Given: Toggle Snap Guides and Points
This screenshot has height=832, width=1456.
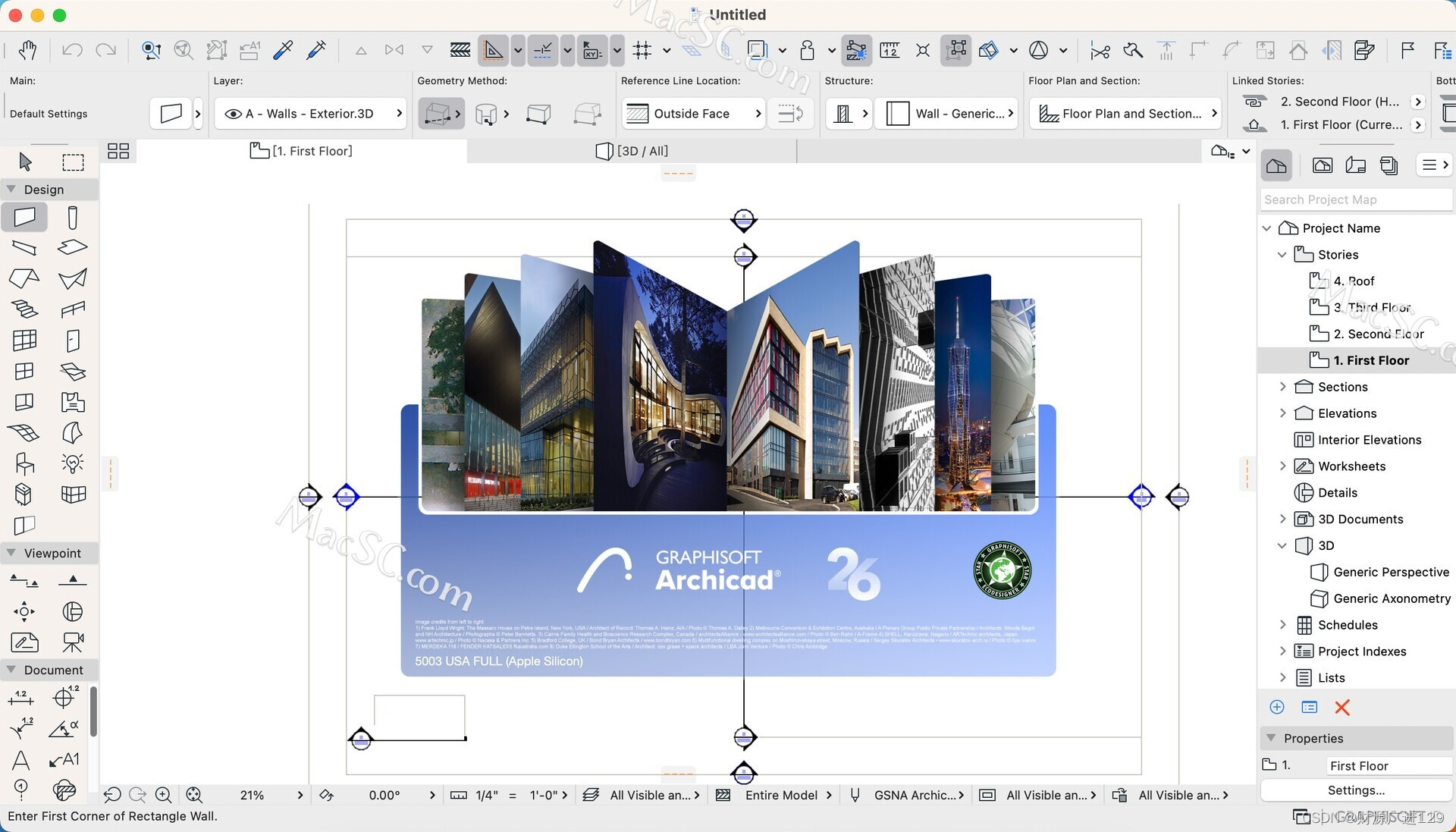Looking at the screenshot, I should (x=543, y=51).
